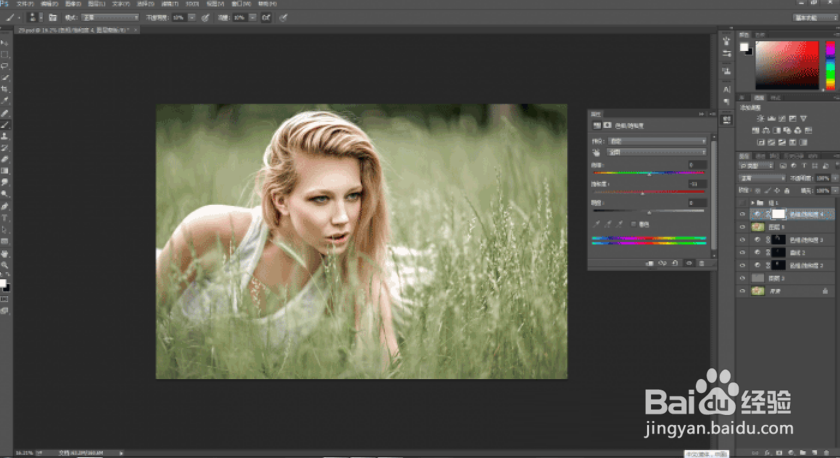Click the saturation value field
This screenshot has width=840, height=458.
point(697,184)
